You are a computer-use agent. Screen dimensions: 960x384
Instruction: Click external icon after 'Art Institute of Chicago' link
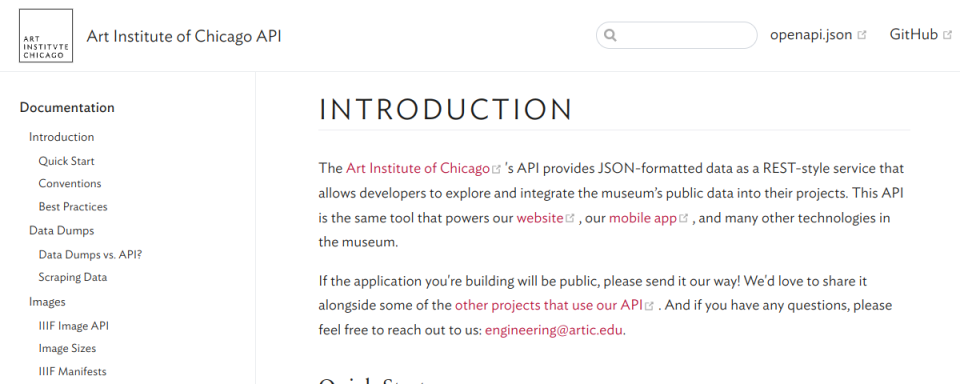point(497,169)
